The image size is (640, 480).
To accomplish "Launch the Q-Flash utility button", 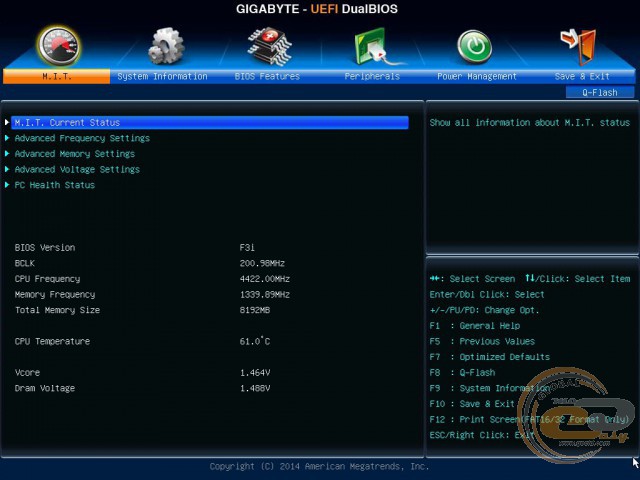I will 600,92.
